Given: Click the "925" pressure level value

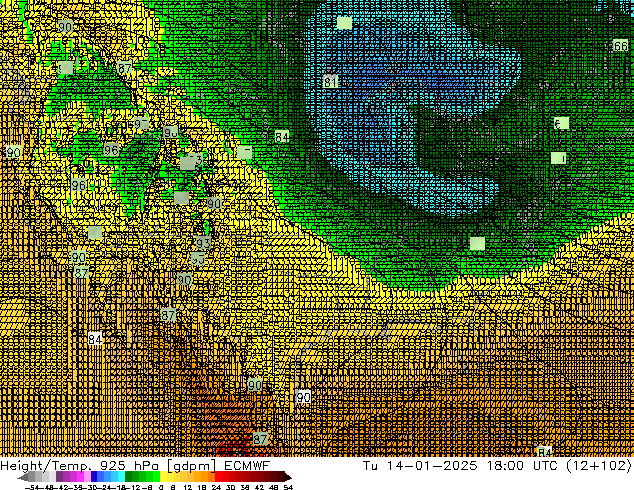Looking at the screenshot, I should [113, 466].
